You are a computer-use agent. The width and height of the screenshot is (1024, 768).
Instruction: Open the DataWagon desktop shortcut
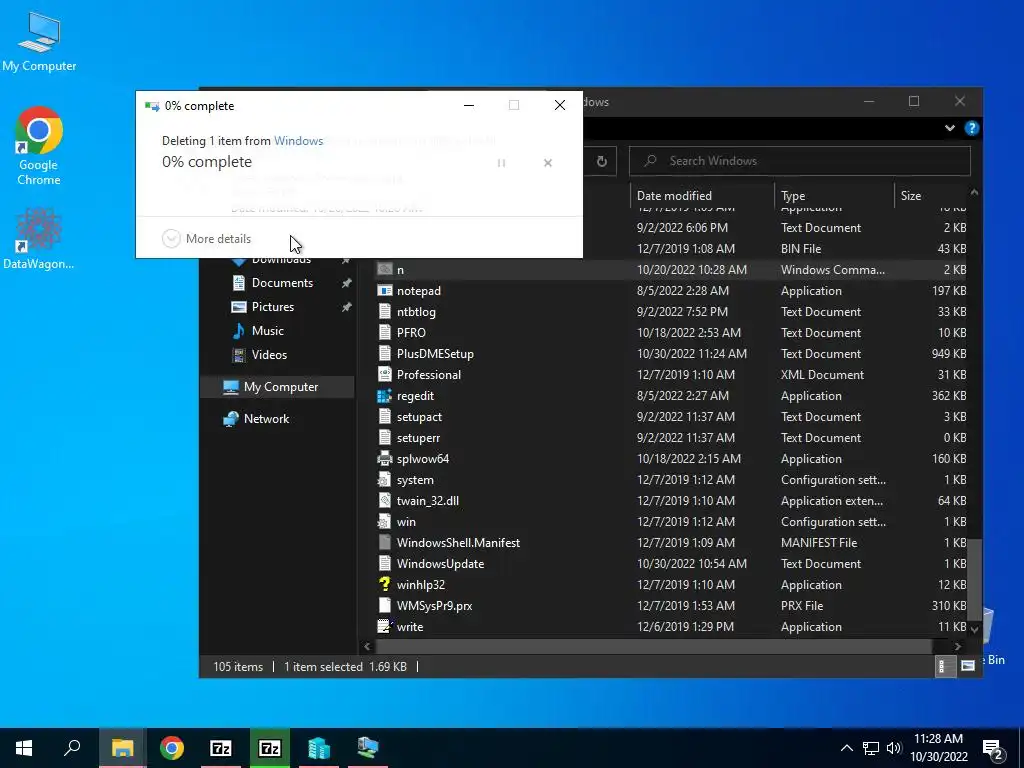39,237
